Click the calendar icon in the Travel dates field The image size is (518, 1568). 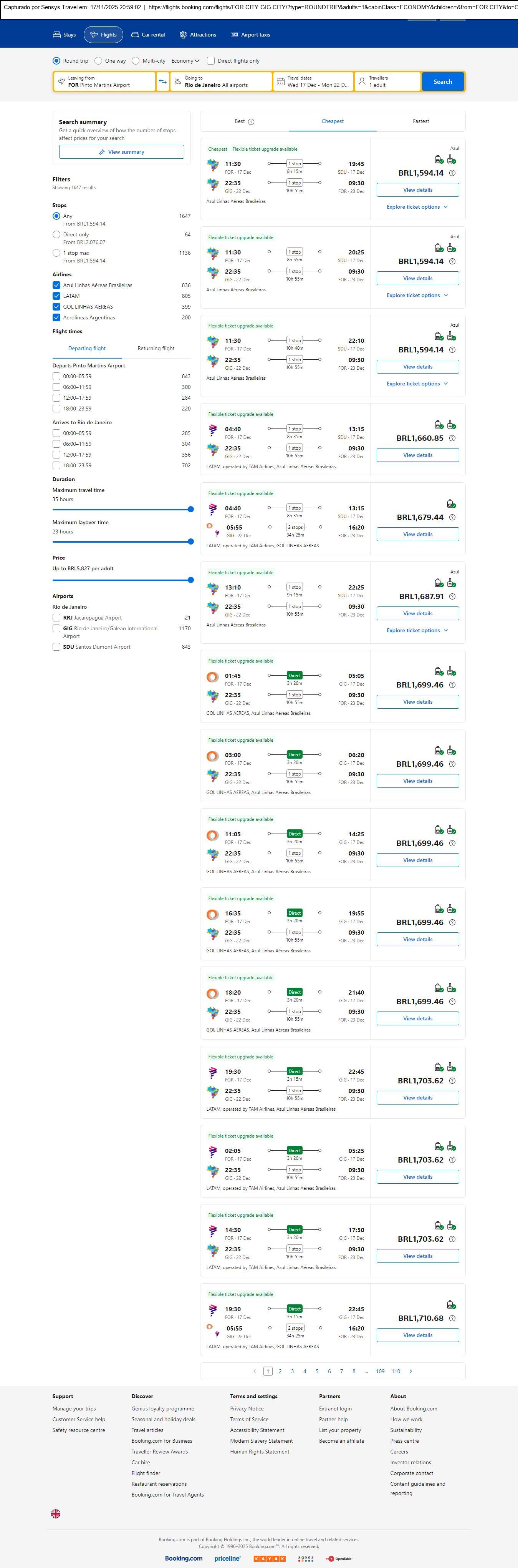pos(280,81)
